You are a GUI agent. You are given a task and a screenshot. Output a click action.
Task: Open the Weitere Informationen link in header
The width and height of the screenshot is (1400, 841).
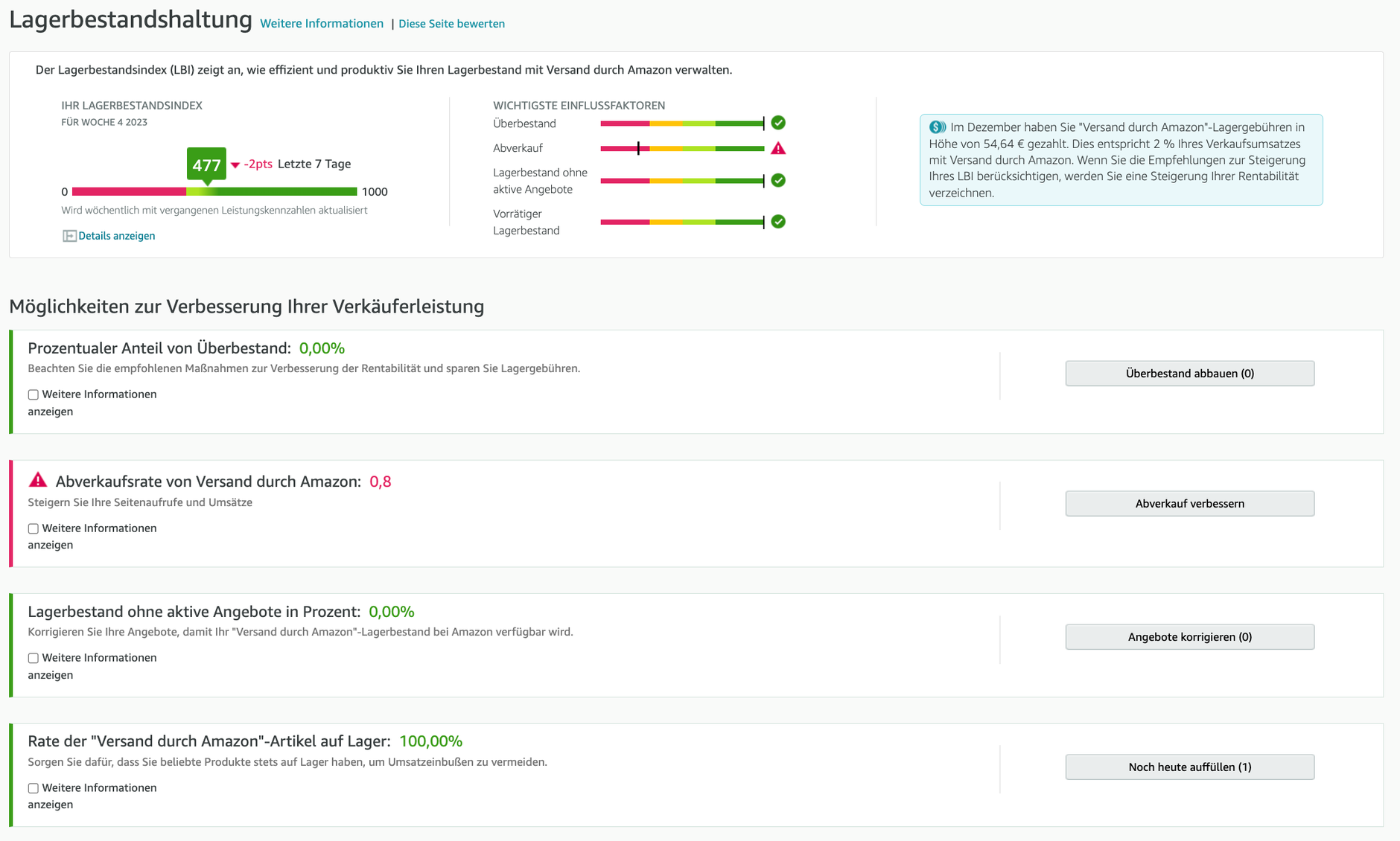coord(322,24)
